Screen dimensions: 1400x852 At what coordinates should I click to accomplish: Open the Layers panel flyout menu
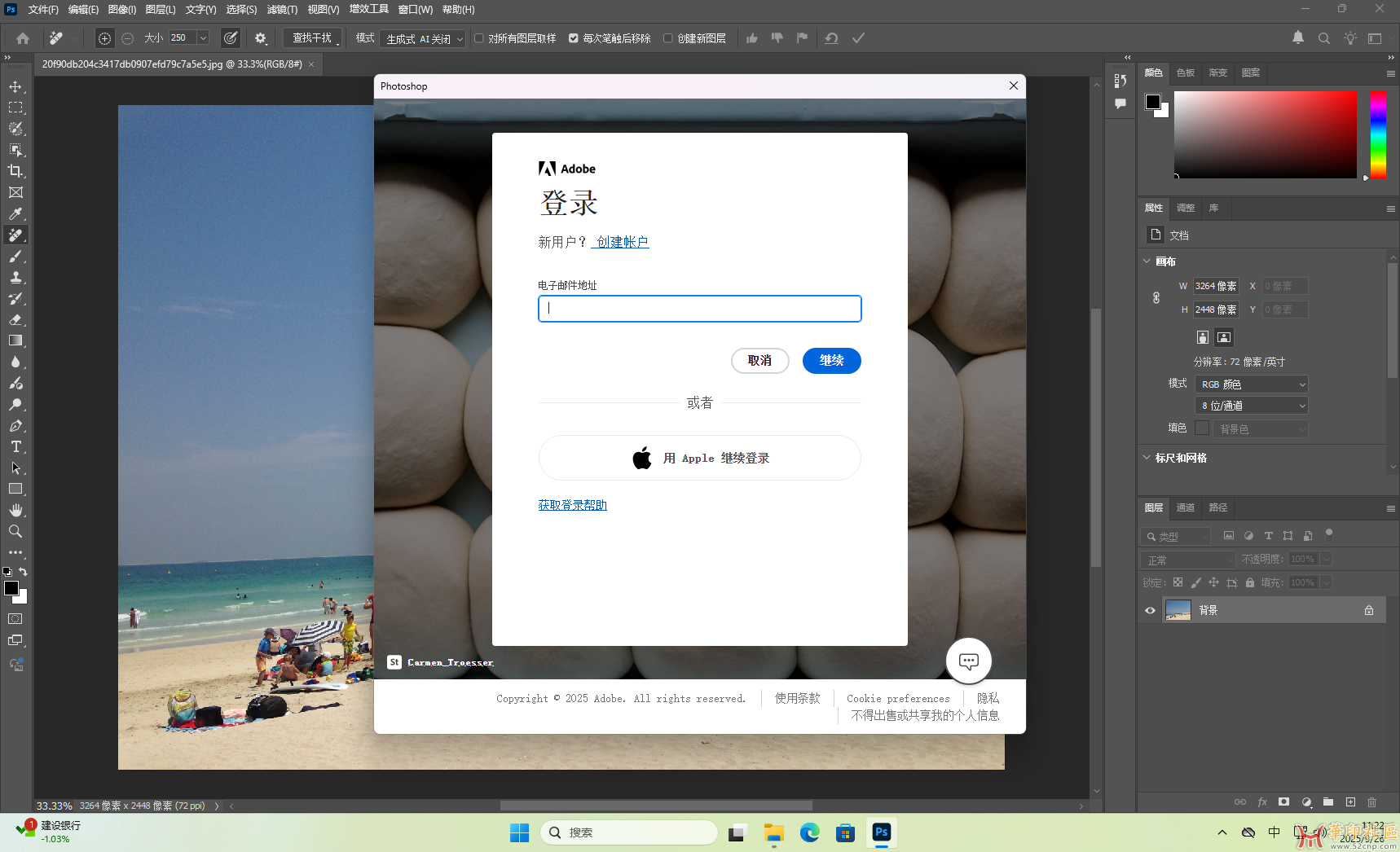coord(1390,508)
